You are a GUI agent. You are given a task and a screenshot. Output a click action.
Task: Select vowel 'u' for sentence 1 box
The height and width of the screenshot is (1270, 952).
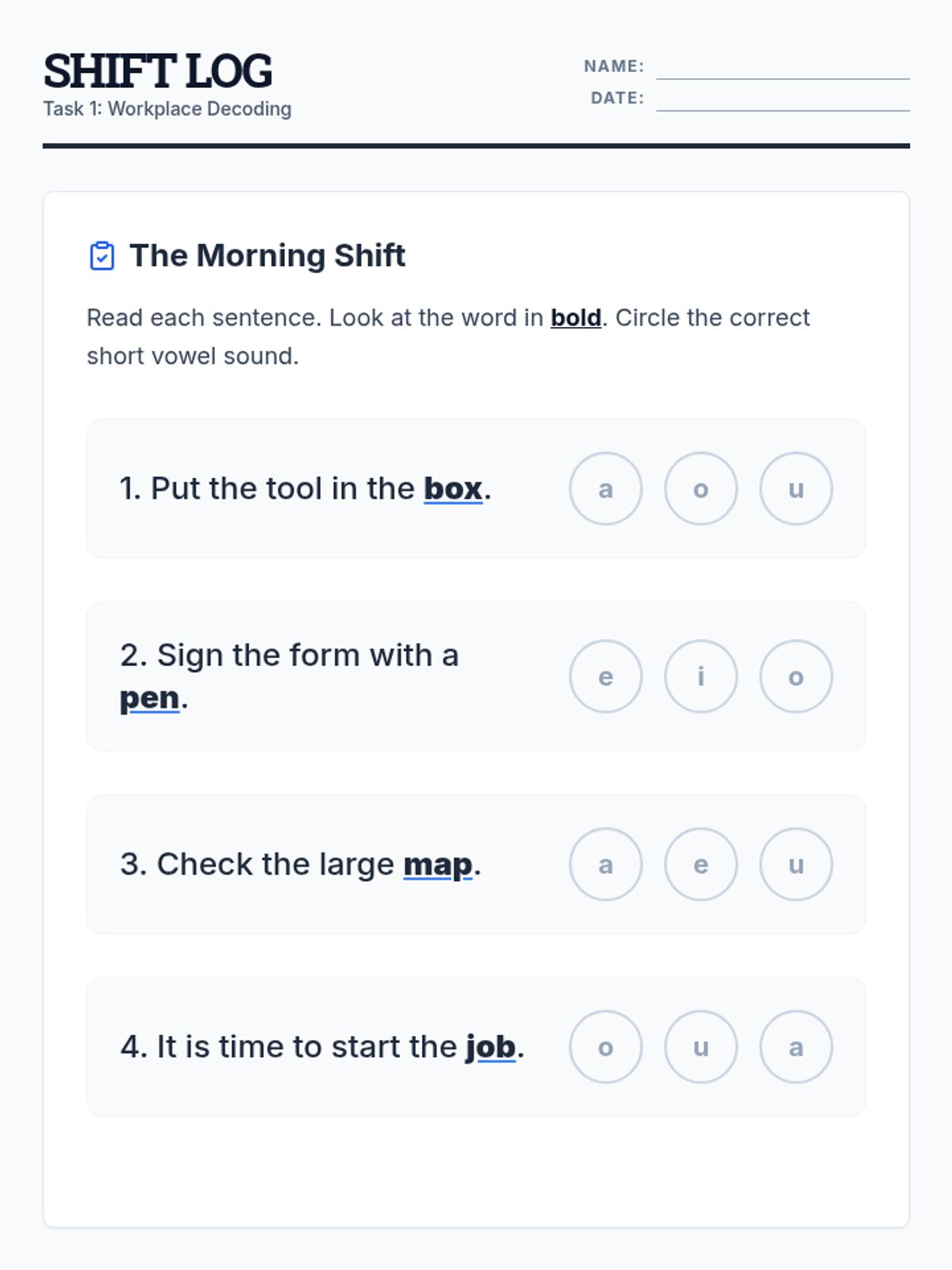[x=796, y=489]
